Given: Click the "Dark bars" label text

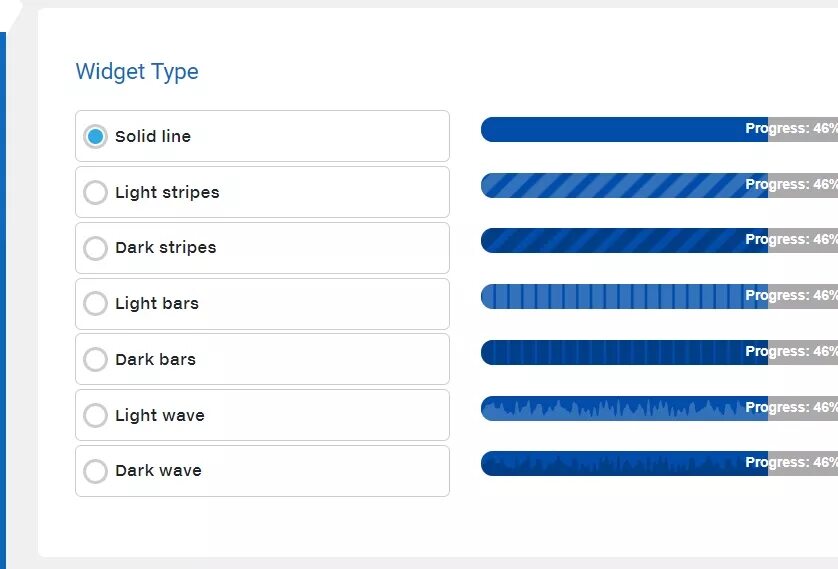Looking at the screenshot, I should (x=155, y=359).
